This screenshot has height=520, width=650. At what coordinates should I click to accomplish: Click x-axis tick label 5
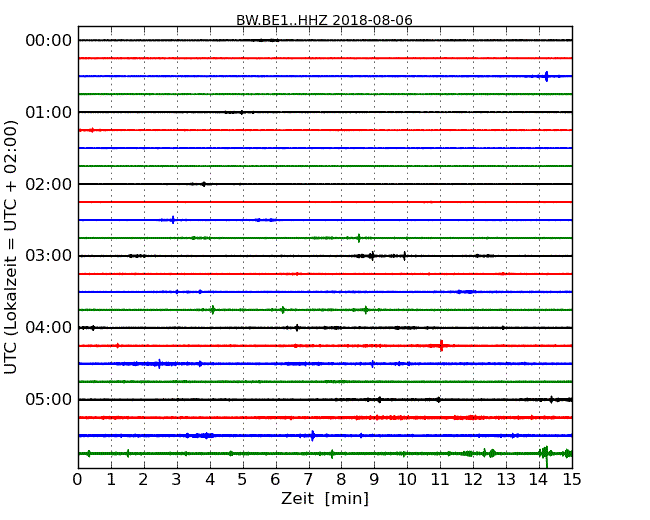pyautogui.click(x=243, y=480)
